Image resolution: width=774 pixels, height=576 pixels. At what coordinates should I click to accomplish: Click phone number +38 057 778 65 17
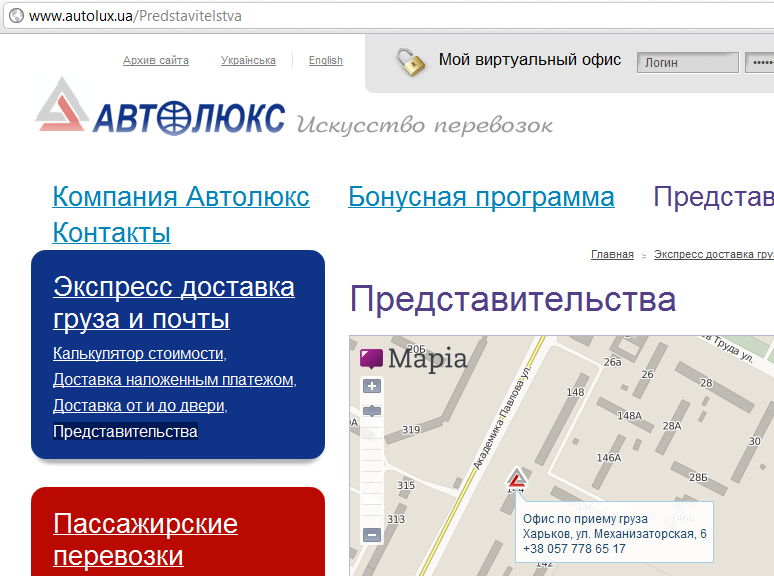[x=574, y=549]
